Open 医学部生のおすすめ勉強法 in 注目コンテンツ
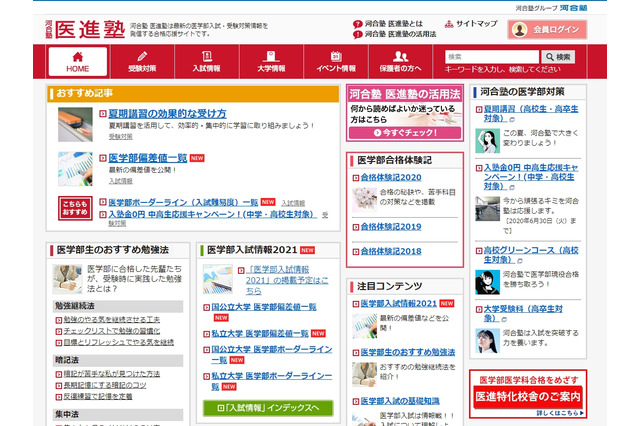 tap(408, 352)
